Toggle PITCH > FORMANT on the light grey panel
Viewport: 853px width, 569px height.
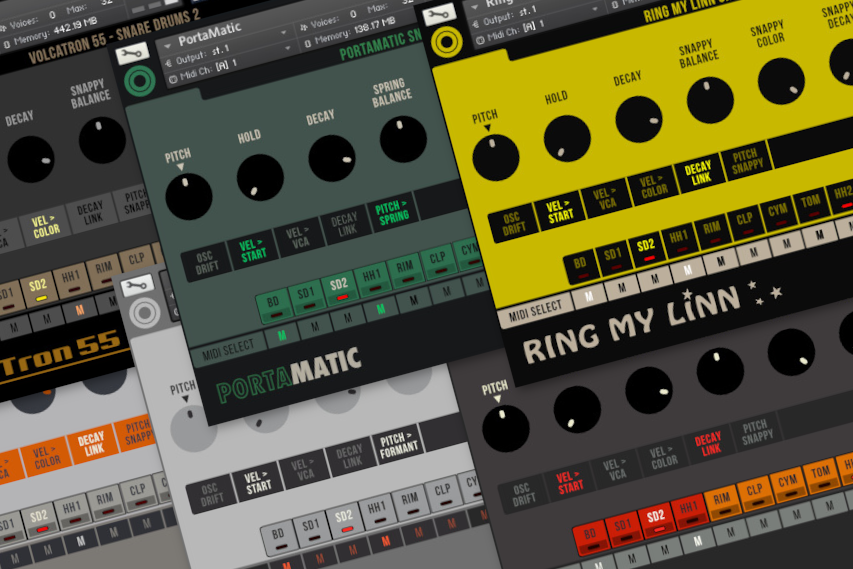pyautogui.click(x=399, y=444)
